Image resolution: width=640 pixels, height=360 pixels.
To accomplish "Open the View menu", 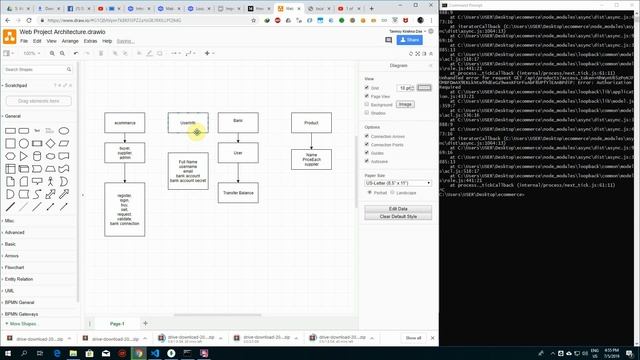I will click(x=51, y=41).
